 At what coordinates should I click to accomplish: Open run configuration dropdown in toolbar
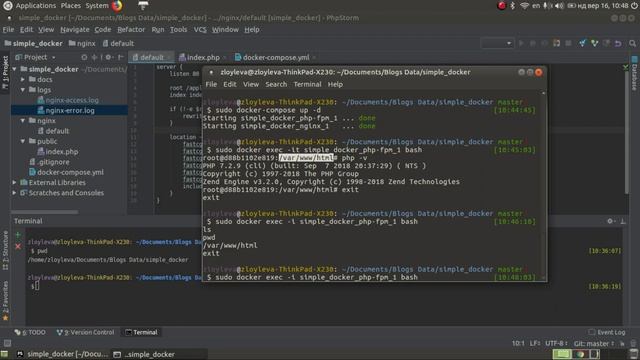pyautogui.click(x=497, y=43)
